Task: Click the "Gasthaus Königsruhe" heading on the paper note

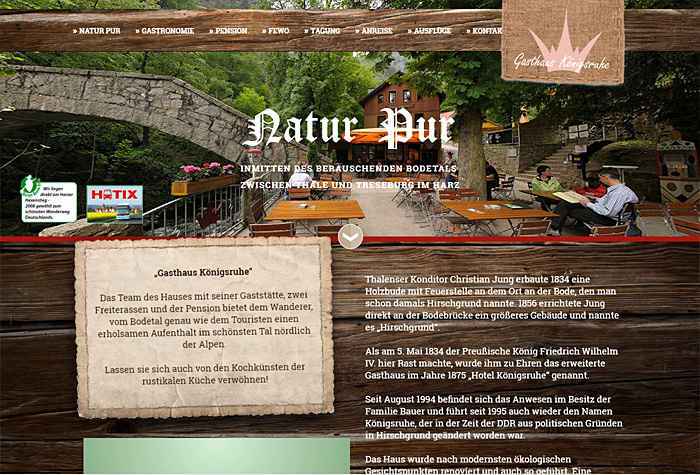Action: [204, 272]
